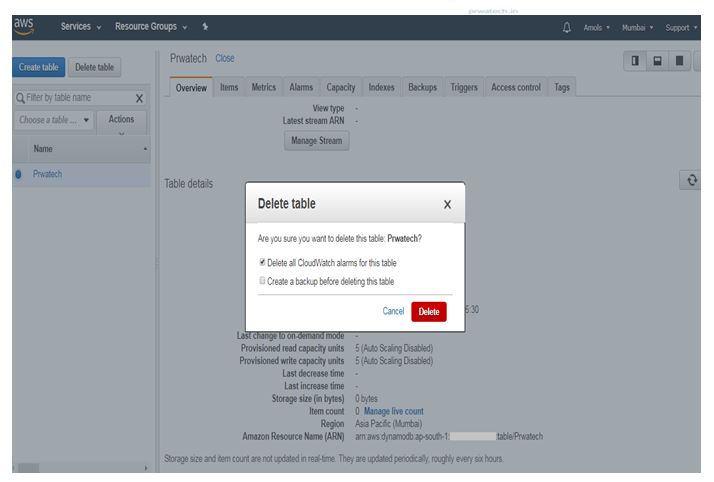Open the Triggers tab

pos(464,87)
